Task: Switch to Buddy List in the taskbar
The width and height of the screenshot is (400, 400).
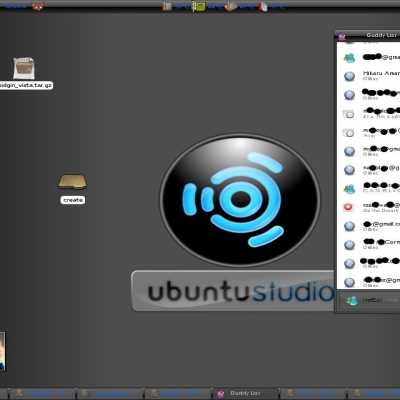Action: coord(245,394)
